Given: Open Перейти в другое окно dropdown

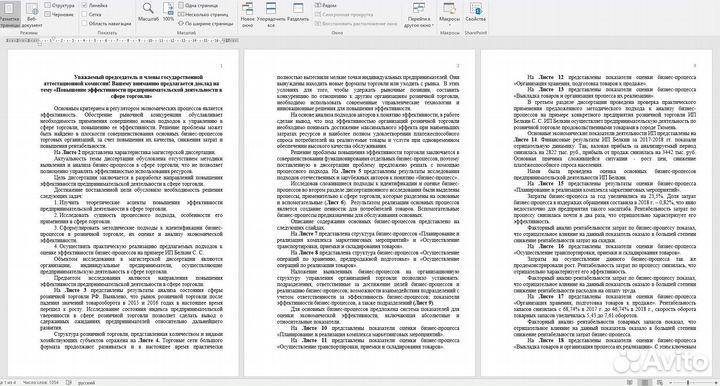Looking at the screenshot, I should click(x=418, y=15).
